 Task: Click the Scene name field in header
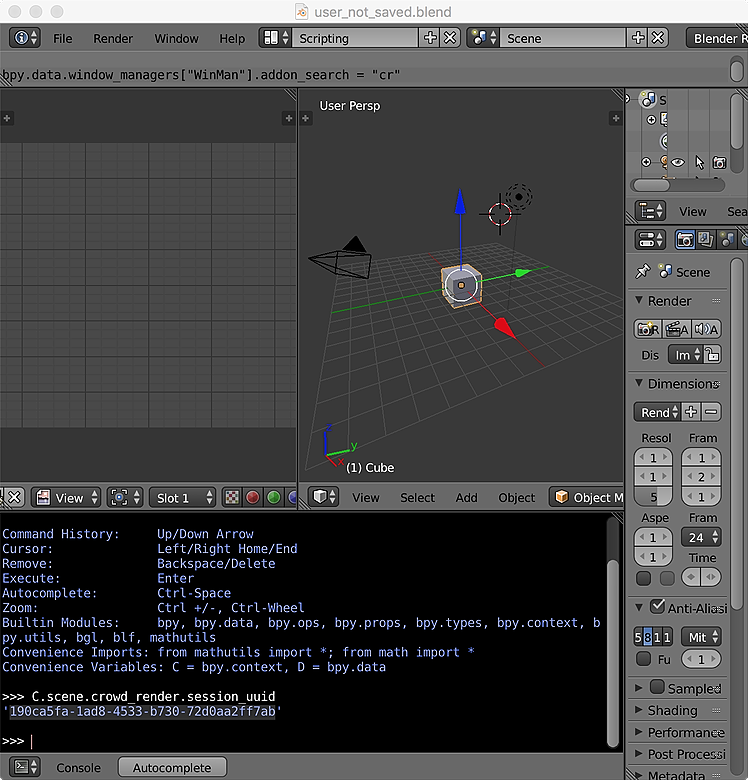tap(562, 38)
